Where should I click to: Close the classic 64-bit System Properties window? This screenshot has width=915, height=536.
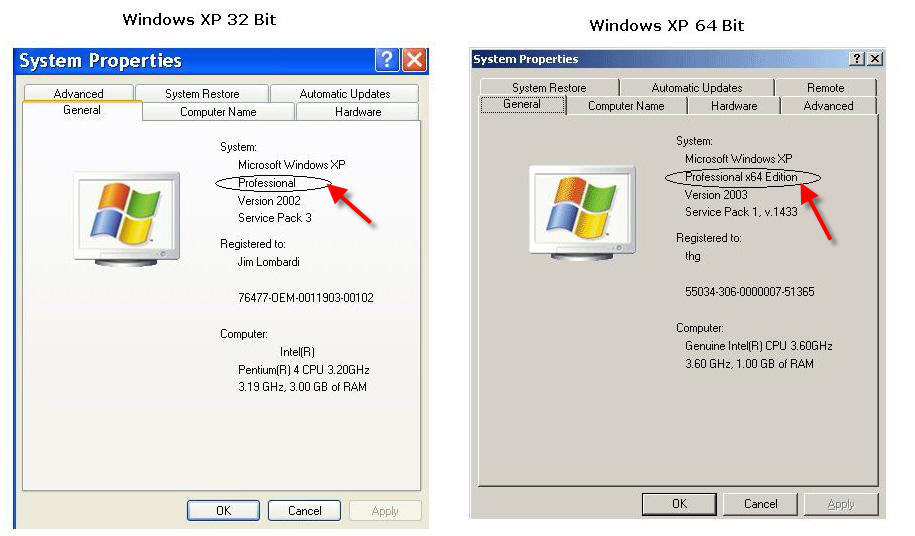[875, 58]
